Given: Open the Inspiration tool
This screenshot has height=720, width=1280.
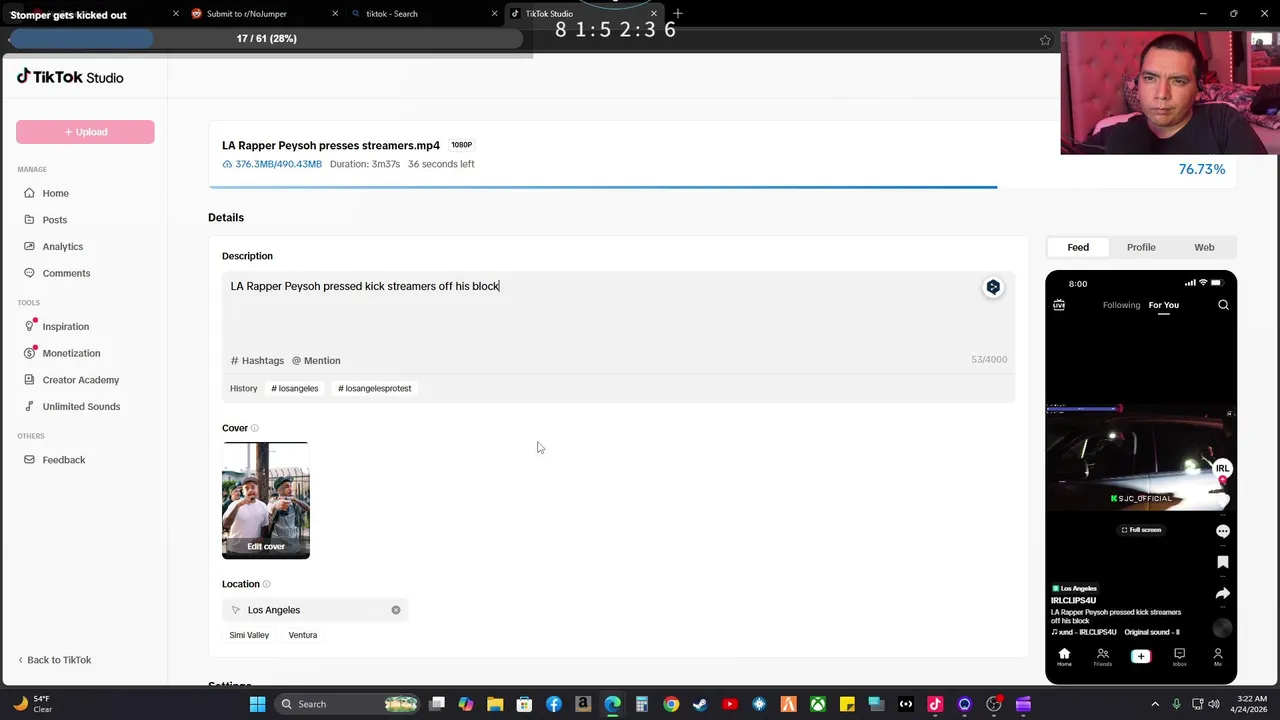Looking at the screenshot, I should click(x=65, y=326).
